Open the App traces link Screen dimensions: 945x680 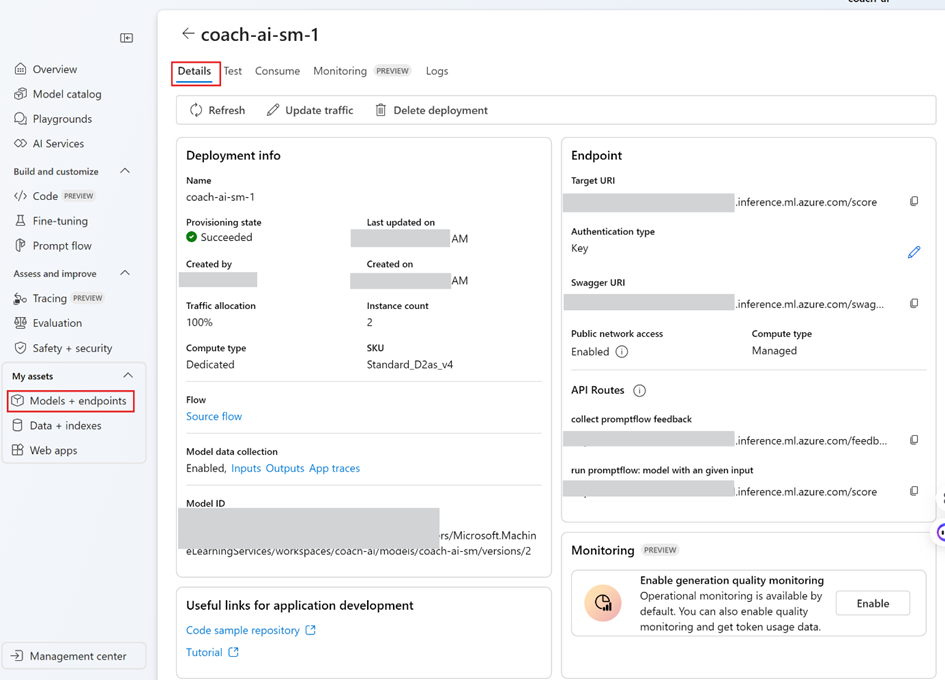334,468
